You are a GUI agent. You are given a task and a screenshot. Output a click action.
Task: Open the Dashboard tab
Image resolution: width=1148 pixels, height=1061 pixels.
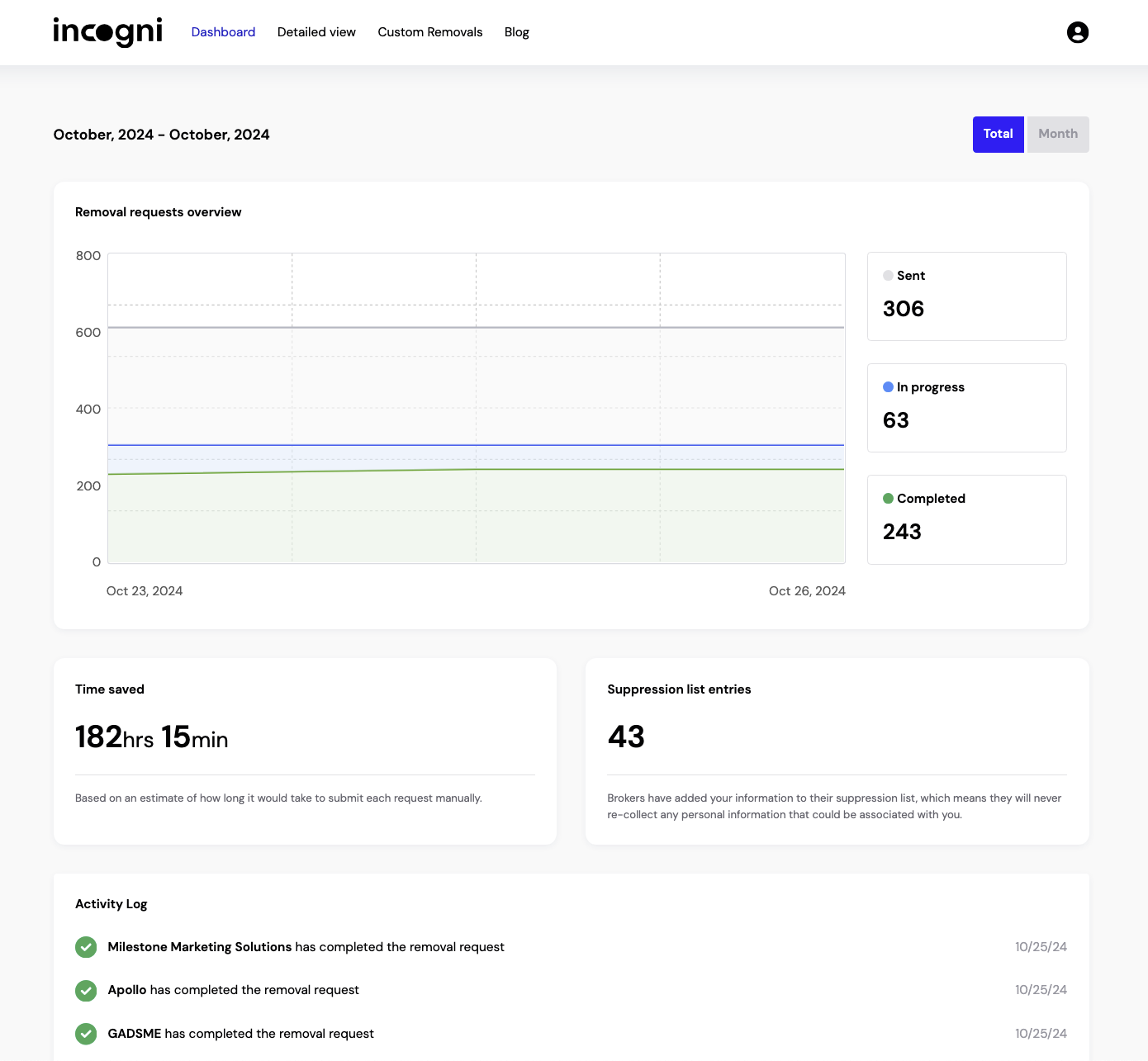pyautogui.click(x=223, y=32)
